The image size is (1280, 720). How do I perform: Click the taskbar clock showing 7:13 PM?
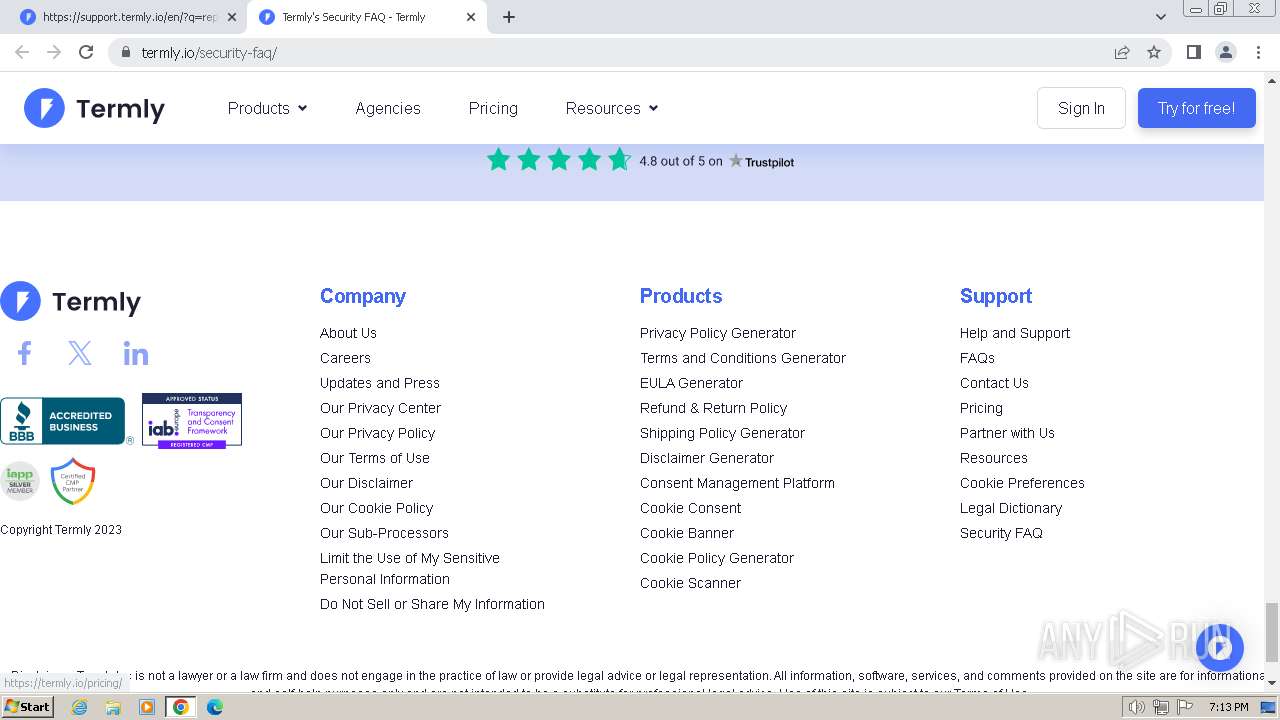point(1228,707)
